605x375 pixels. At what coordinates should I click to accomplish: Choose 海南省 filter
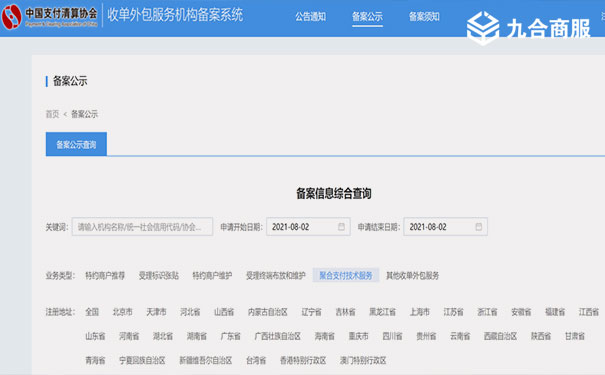tap(324, 336)
